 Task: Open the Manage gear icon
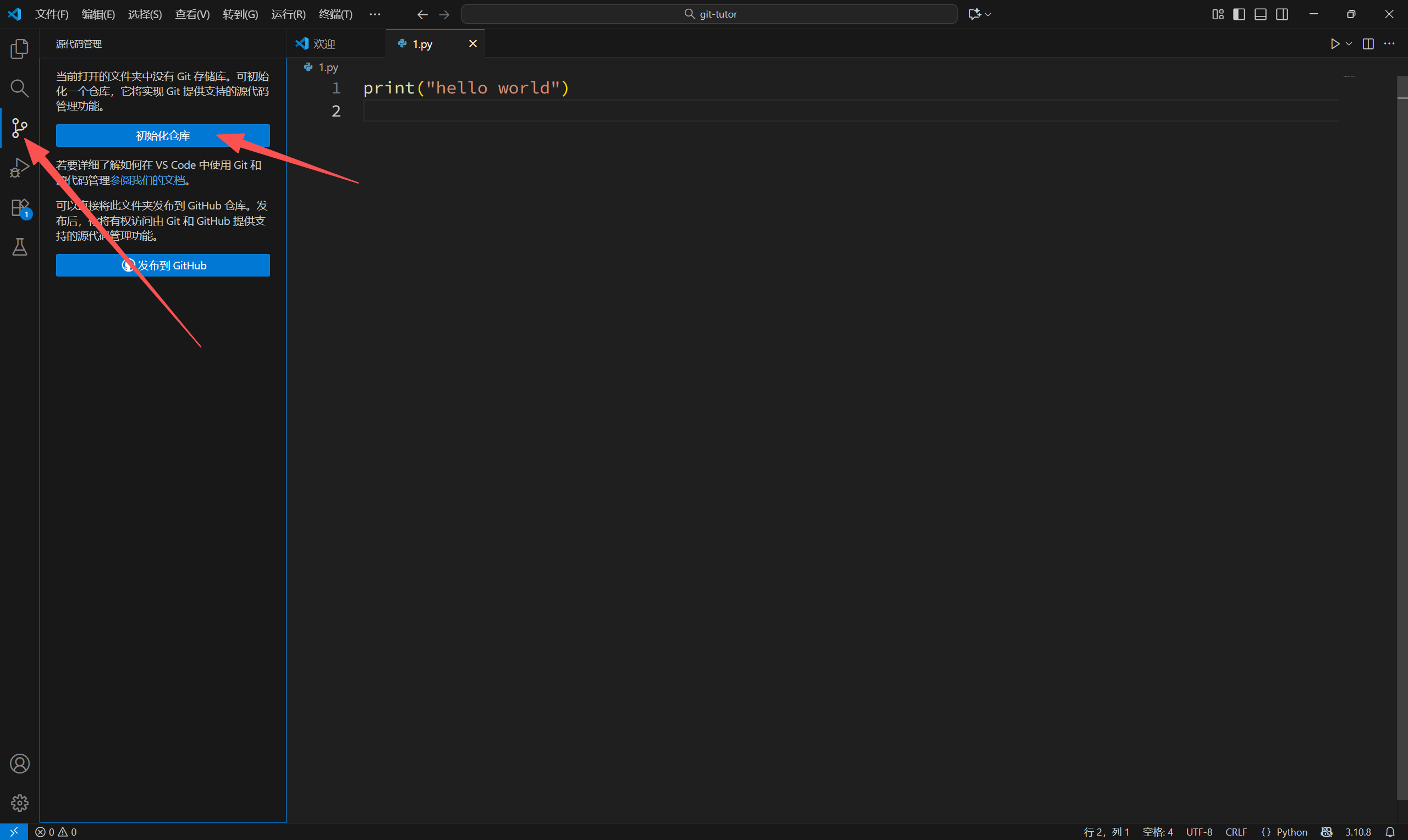pos(19,803)
